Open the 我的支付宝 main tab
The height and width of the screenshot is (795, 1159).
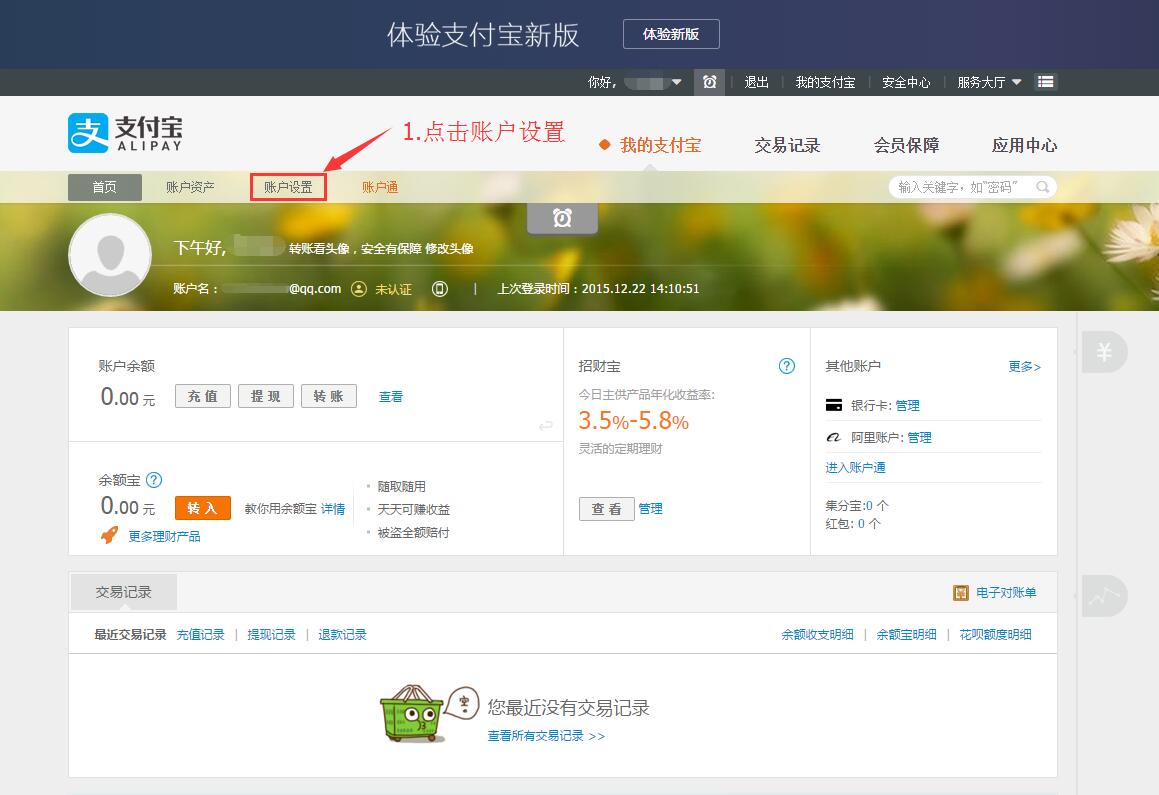coord(660,145)
